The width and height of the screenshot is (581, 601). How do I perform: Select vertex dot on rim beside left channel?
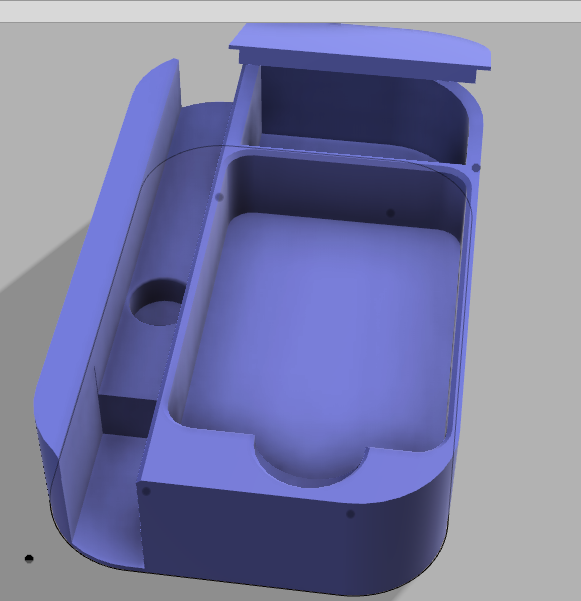(x=219, y=197)
